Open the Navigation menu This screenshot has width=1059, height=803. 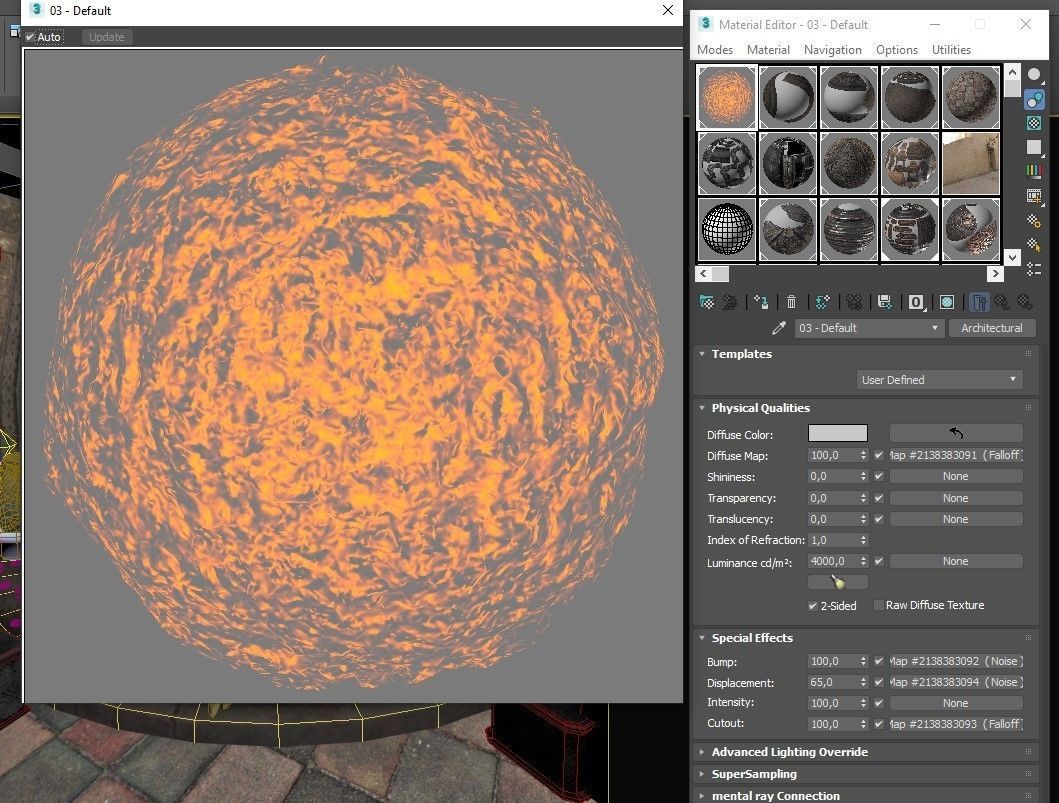[833, 50]
